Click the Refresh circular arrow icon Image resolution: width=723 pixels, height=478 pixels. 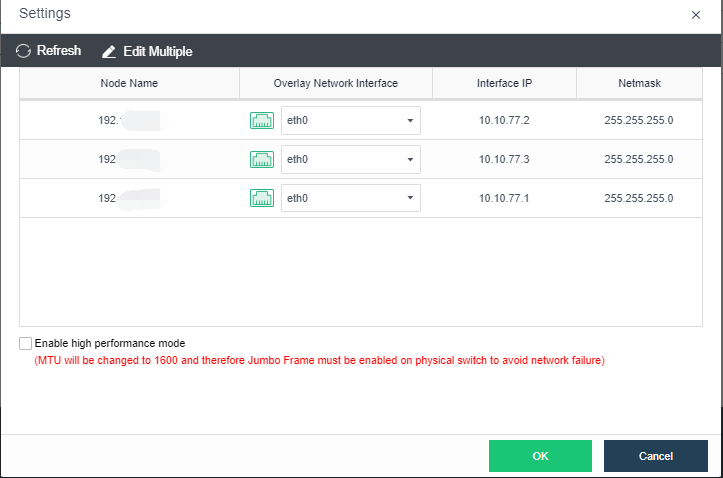click(x=24, y=51)
